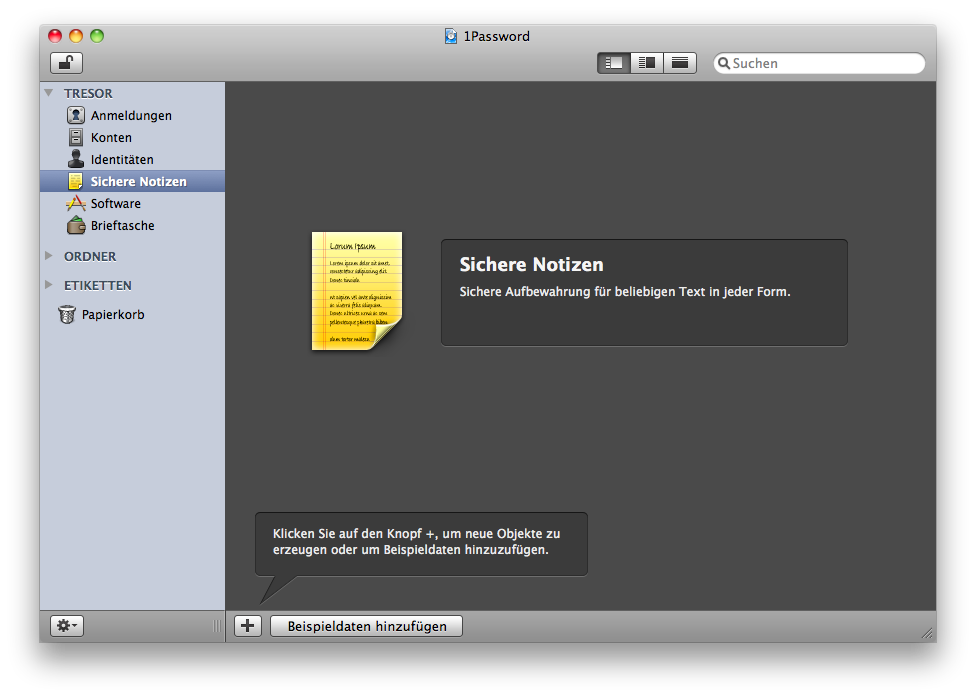976x697 pixels.
Task: Select Sichere Notizen in the sidebar
Action: pyautogui.click(x=138, y=181)
